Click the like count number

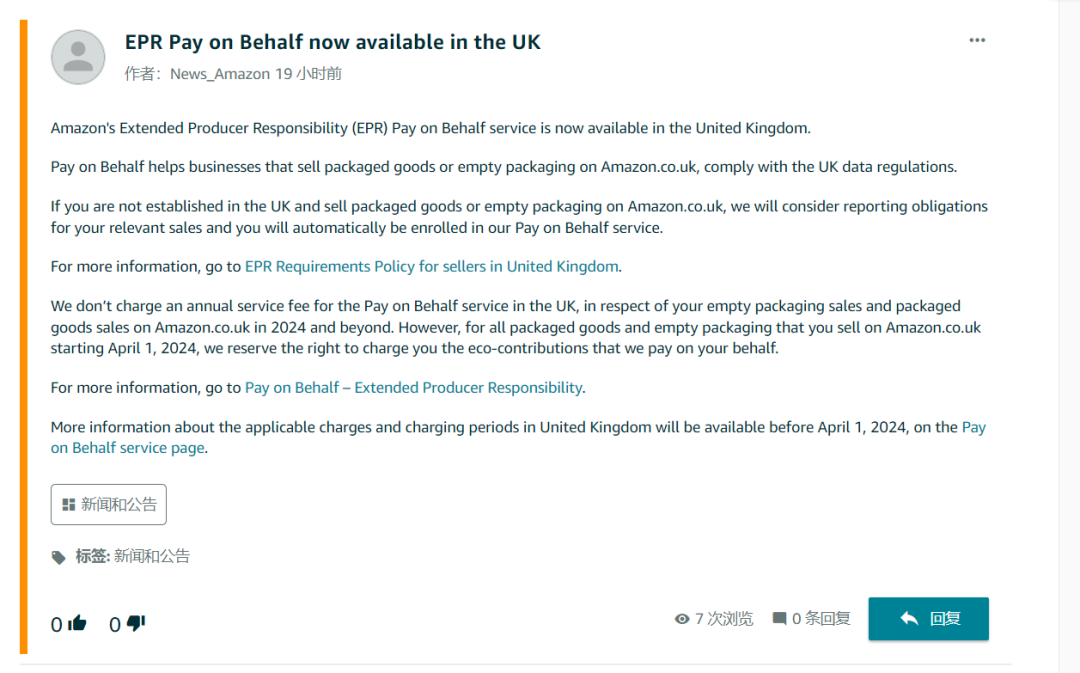(x=57, y=625)
